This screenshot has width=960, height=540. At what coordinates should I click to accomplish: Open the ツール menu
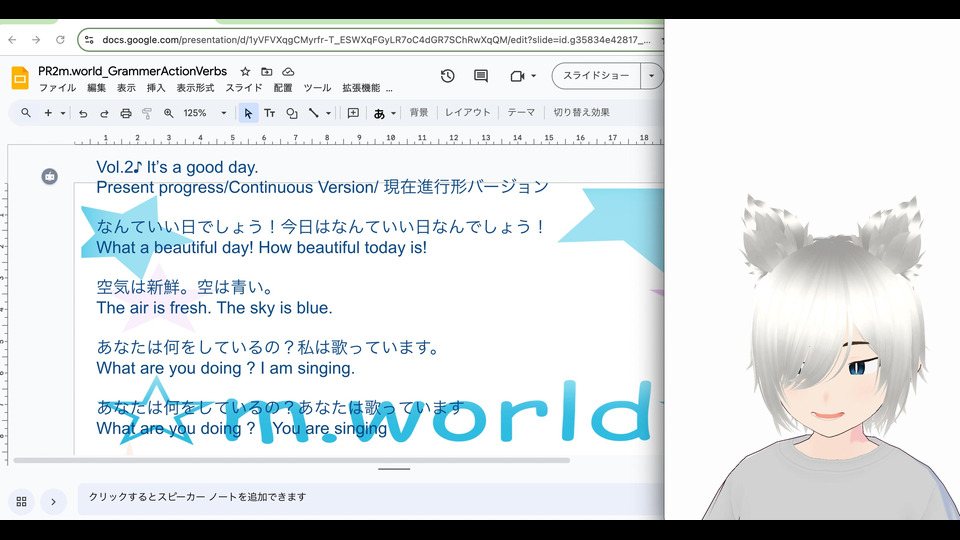coord(317,88)
